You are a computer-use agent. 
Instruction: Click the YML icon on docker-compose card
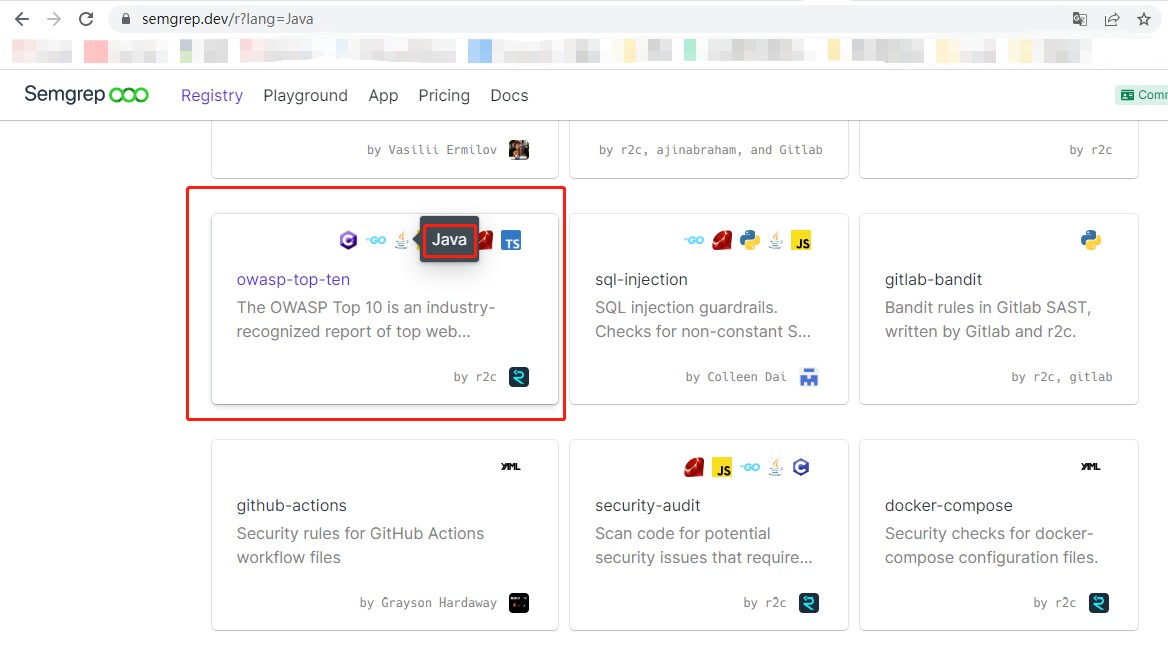[x=1091, y=466]
